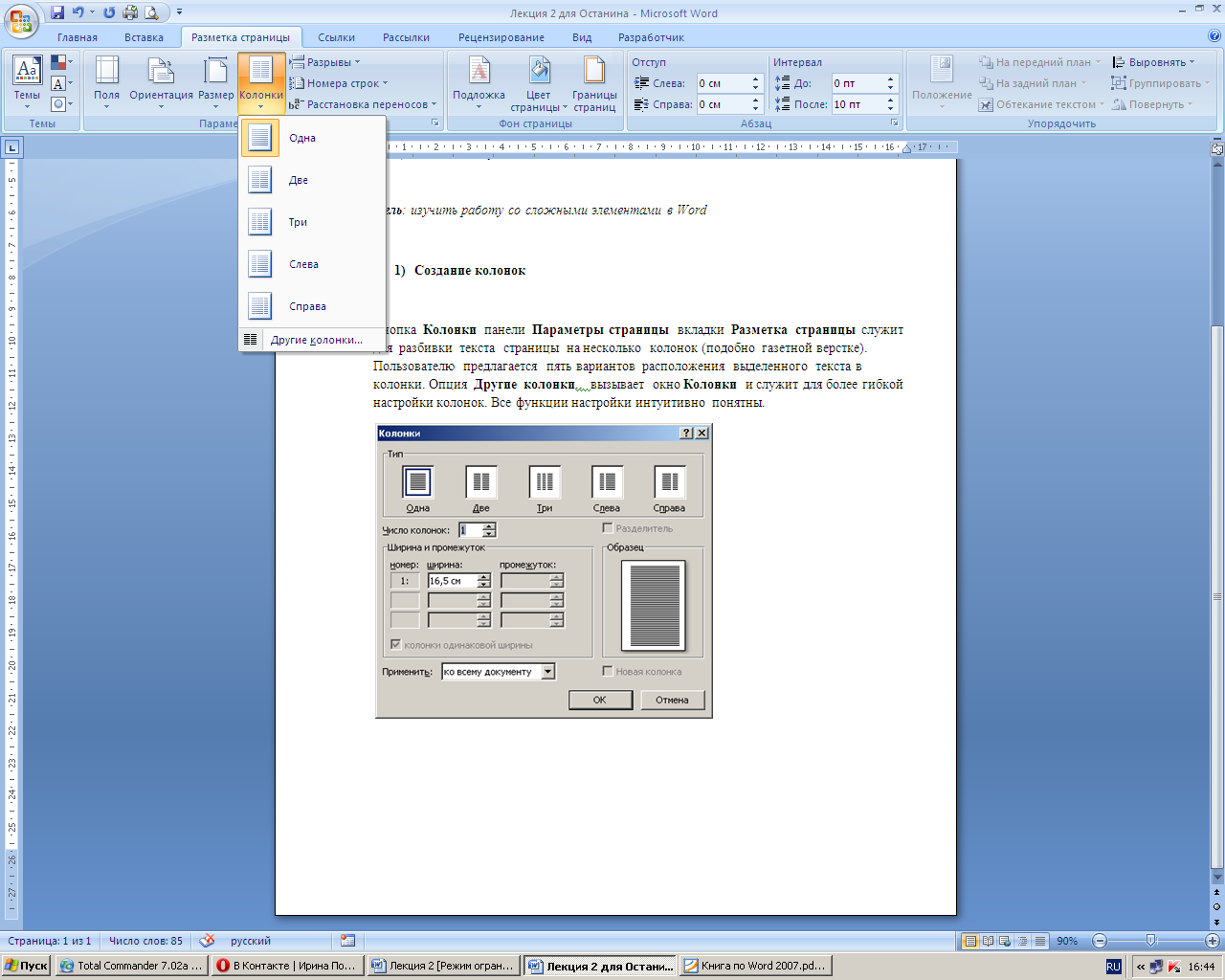Open the Темы themes gallery
This screenshot has height=980, width=1225.
tap(27, 82)
